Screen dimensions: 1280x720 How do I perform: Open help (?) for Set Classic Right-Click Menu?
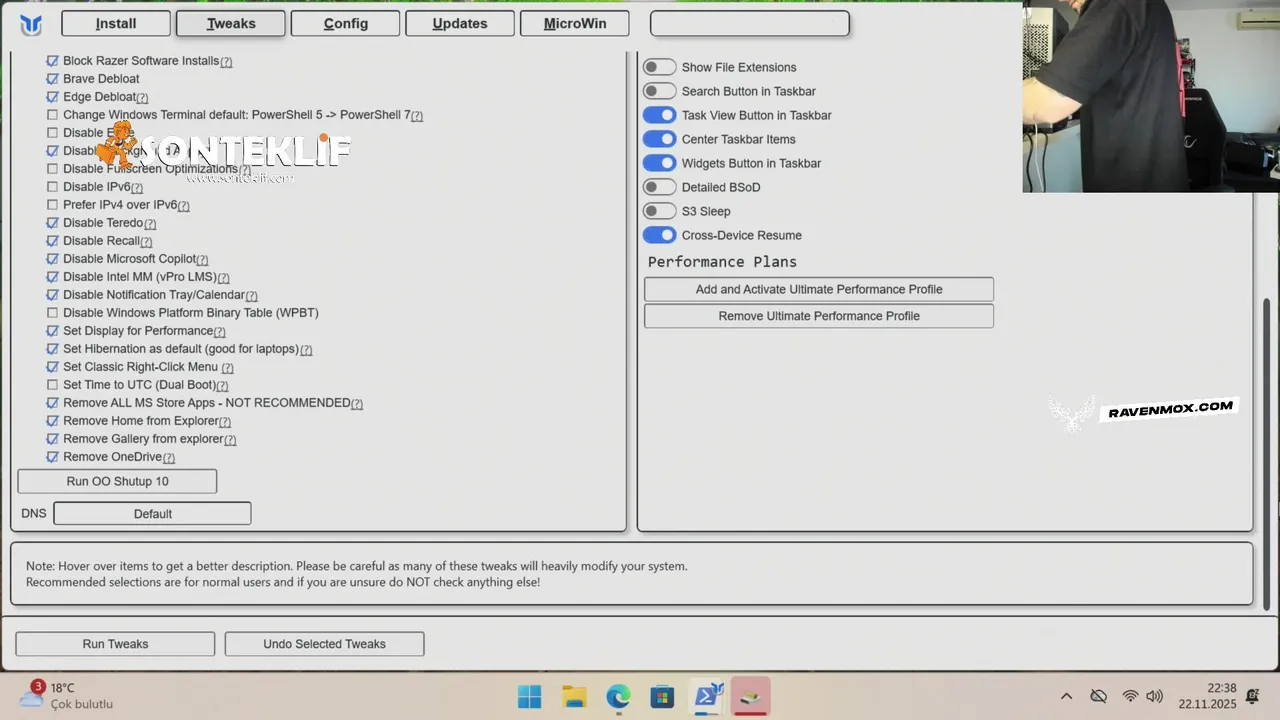pyautogui.click(x=227, y=368)
